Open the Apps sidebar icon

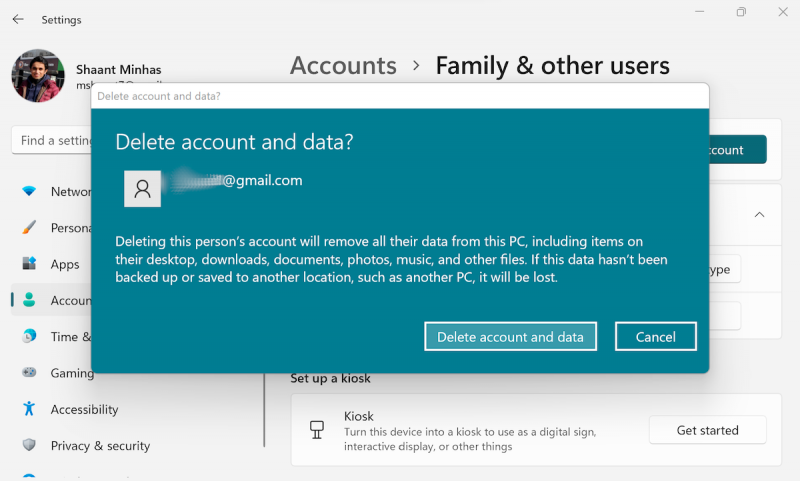(x=30, y=264)
